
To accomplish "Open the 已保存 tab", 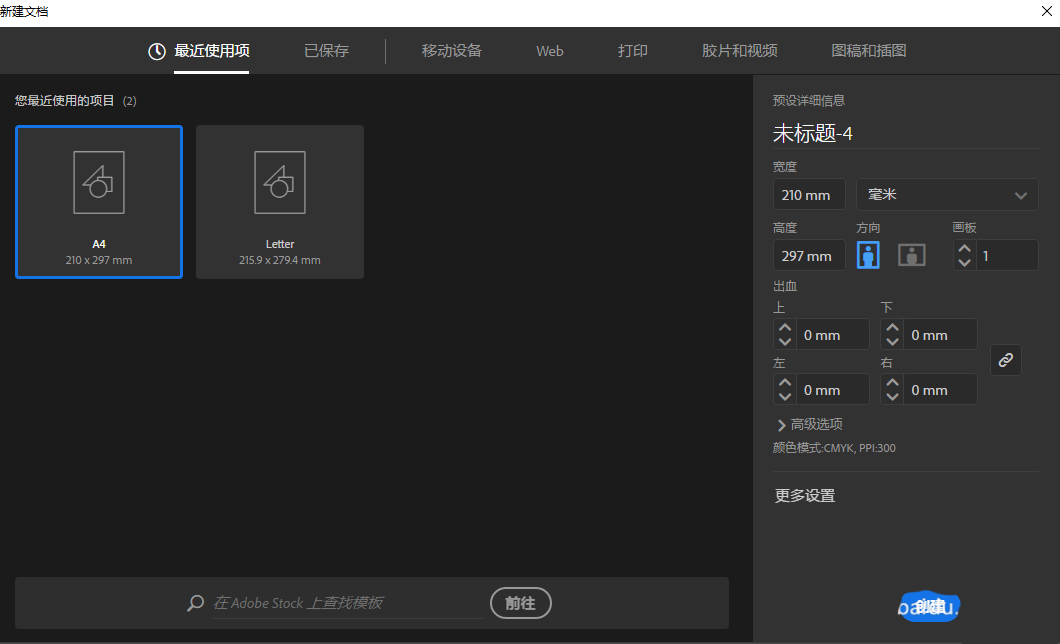I will (327, 51).
